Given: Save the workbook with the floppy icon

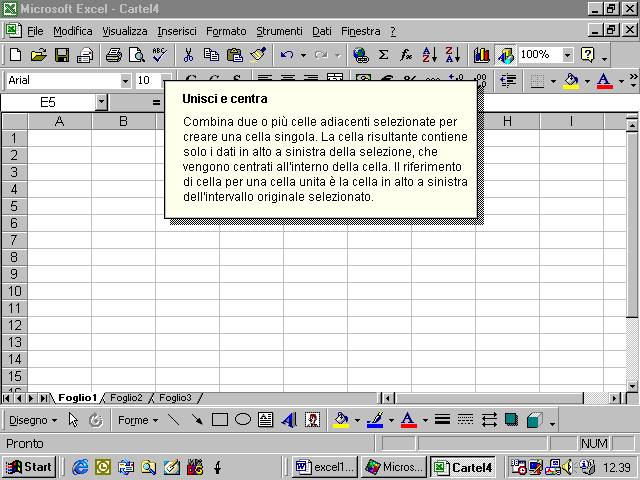Looking at the screenshot, I should pos(62,55).
